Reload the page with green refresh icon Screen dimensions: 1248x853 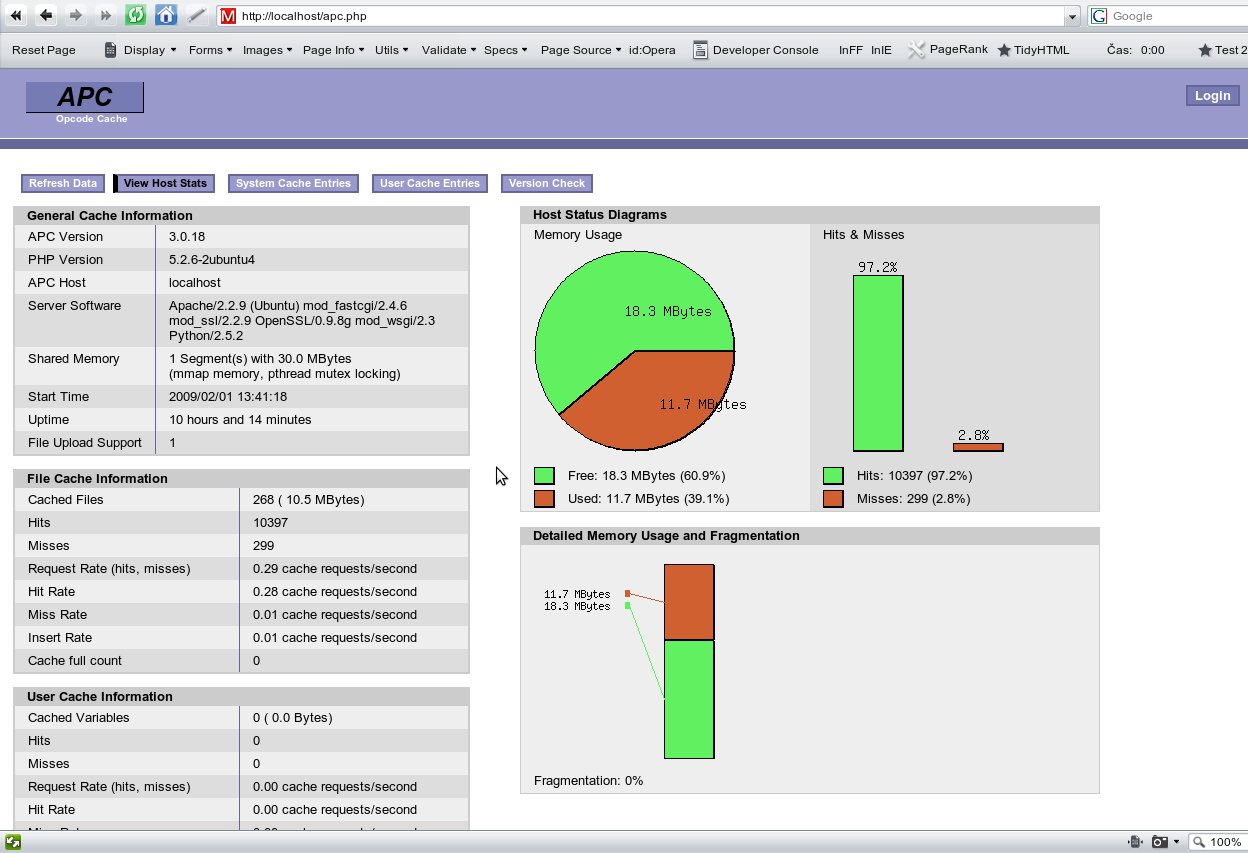pos(136,16)
